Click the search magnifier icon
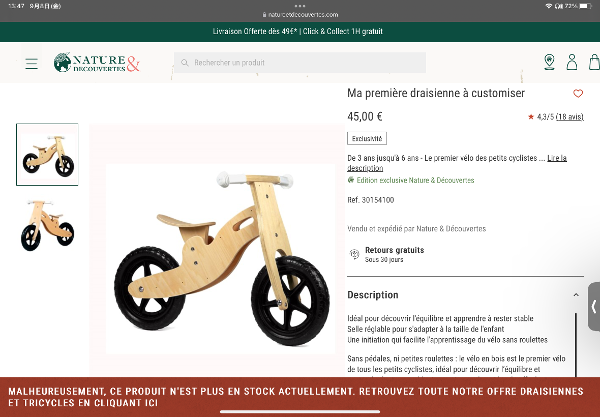The image size is (600, 417). coord(184,63)
